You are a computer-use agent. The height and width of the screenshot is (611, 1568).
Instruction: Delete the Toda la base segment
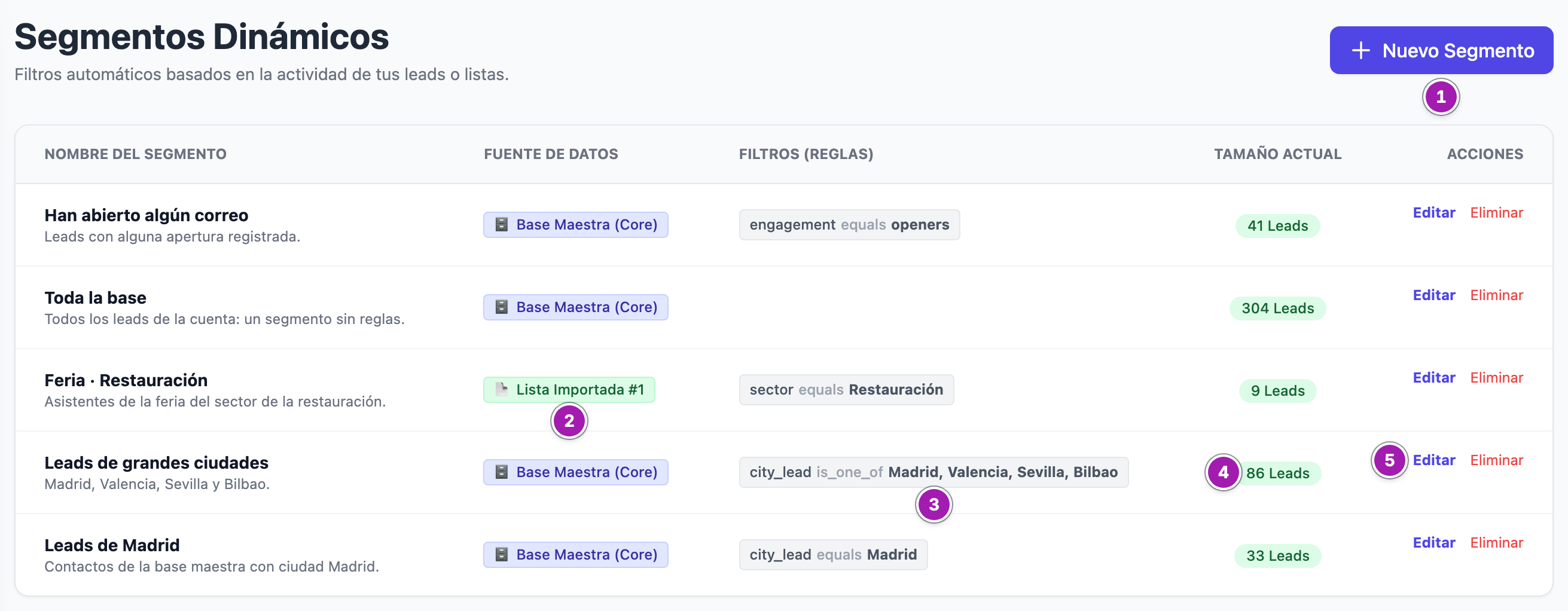(x=1496, y=295)
